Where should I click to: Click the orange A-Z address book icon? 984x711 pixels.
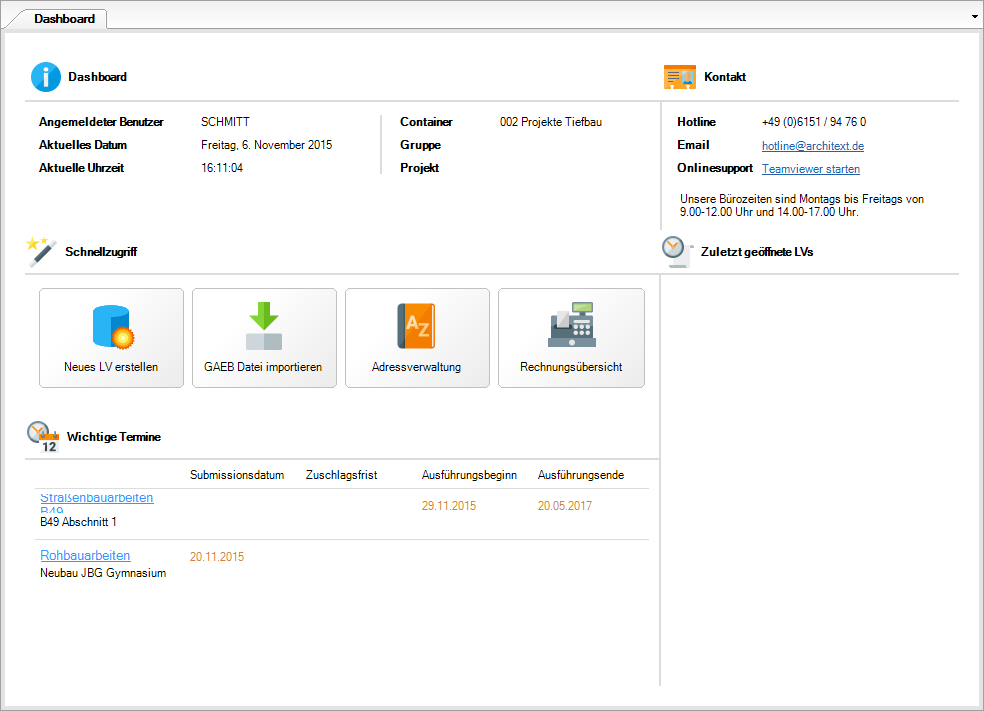point(416,326)
